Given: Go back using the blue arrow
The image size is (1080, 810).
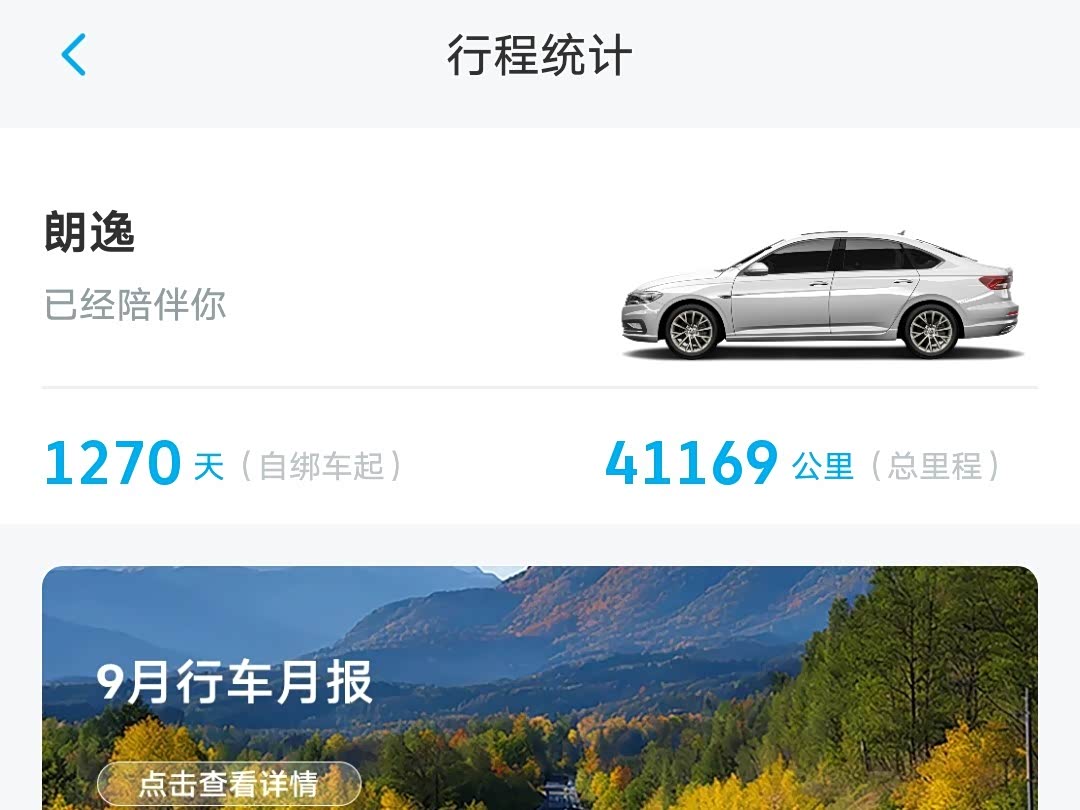Looking at the screenshot, I should point(74,54).
